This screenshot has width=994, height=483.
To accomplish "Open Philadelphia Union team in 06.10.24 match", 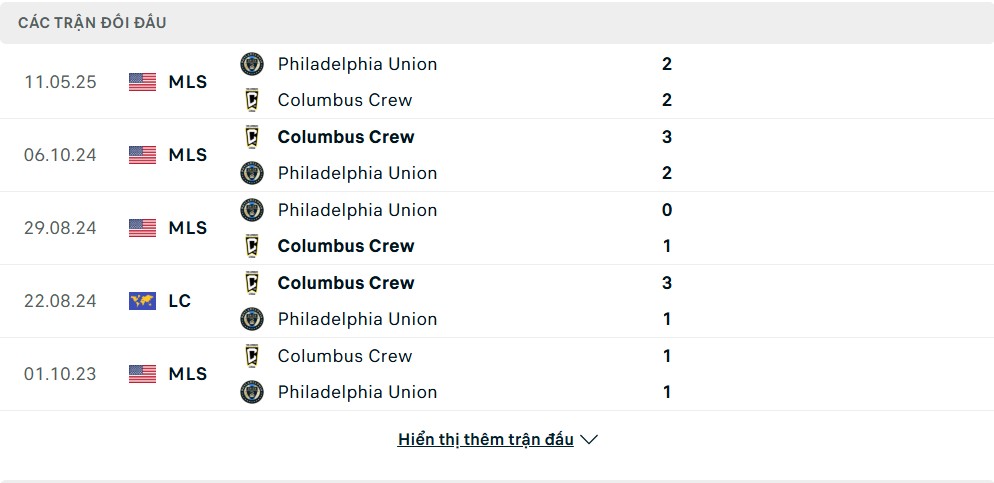I will pos(358,173).
